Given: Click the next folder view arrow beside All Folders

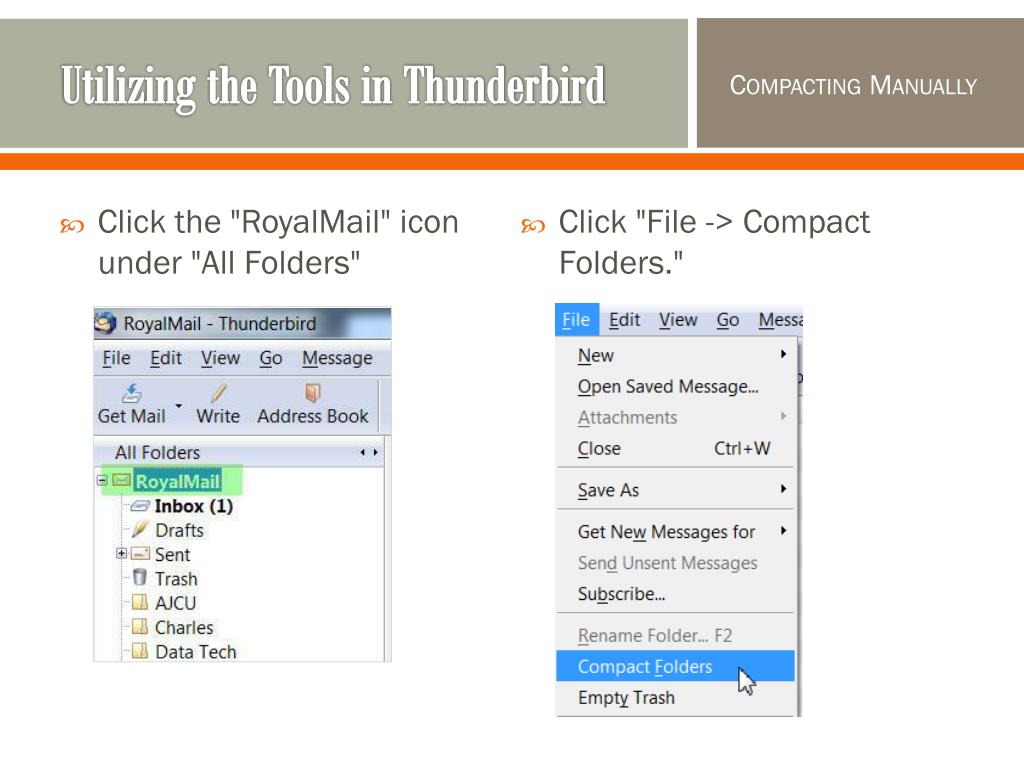Looking at the screenshot, I should [x=375, y=453].
